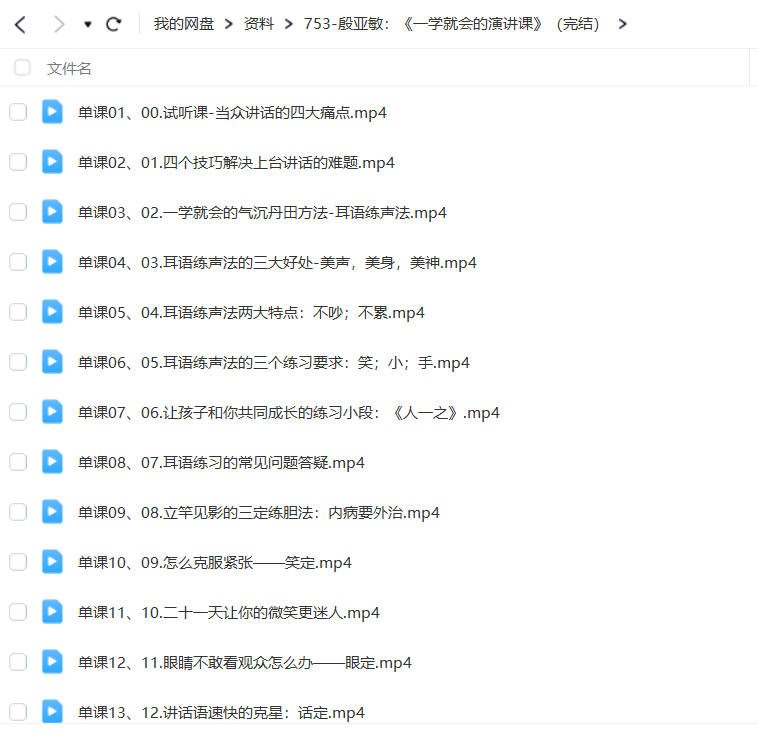Open file 单课04、03.耳语练声法的三大好处.mp4

click(x=277, y=263)
